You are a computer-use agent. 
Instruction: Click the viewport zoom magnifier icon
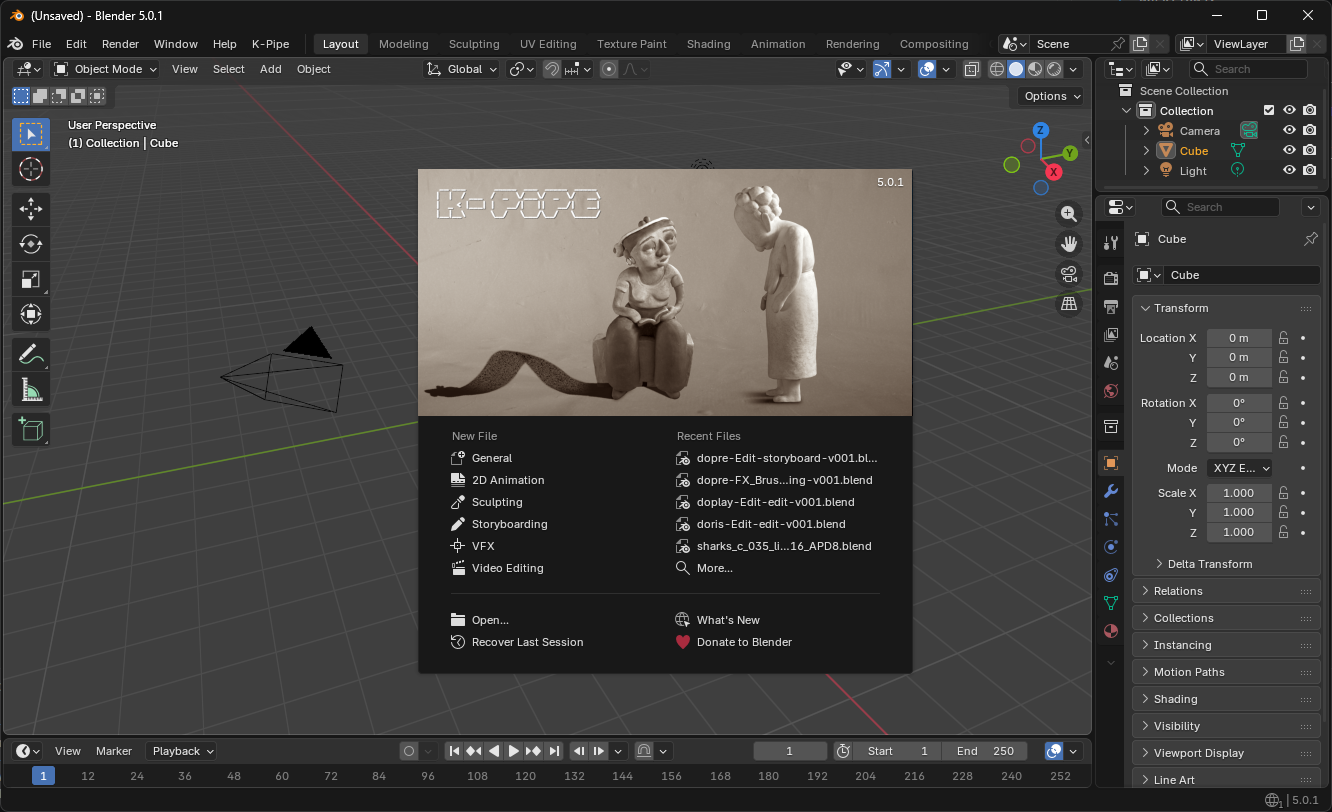point(1069,214)
